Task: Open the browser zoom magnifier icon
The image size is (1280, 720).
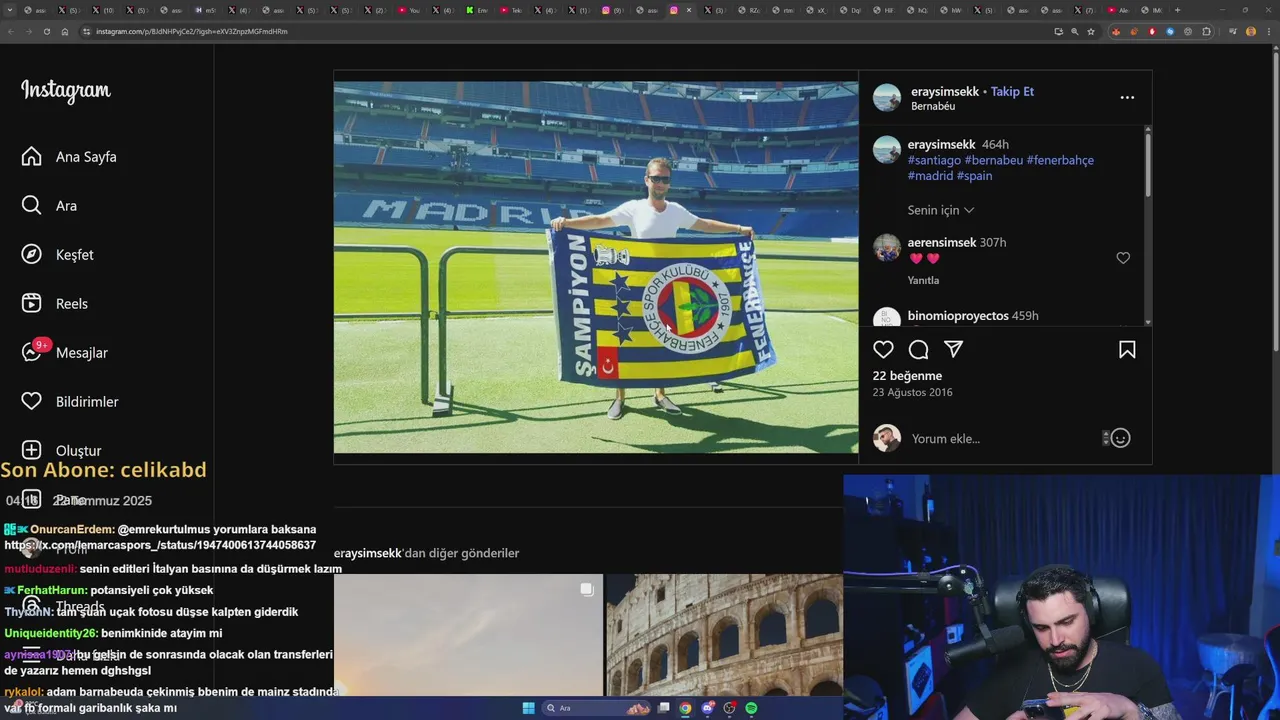Action: pos(1075,31)
